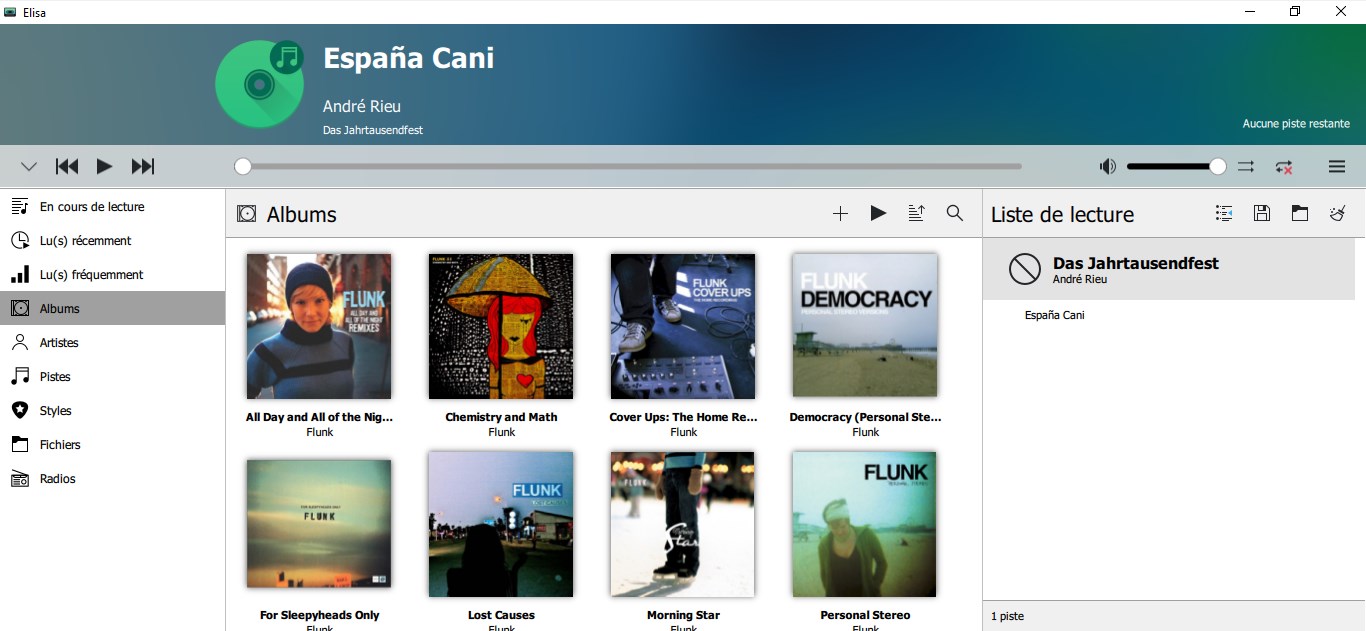Click the En cours de lecture icon
1366x631 pixels.
click(20, 207)
